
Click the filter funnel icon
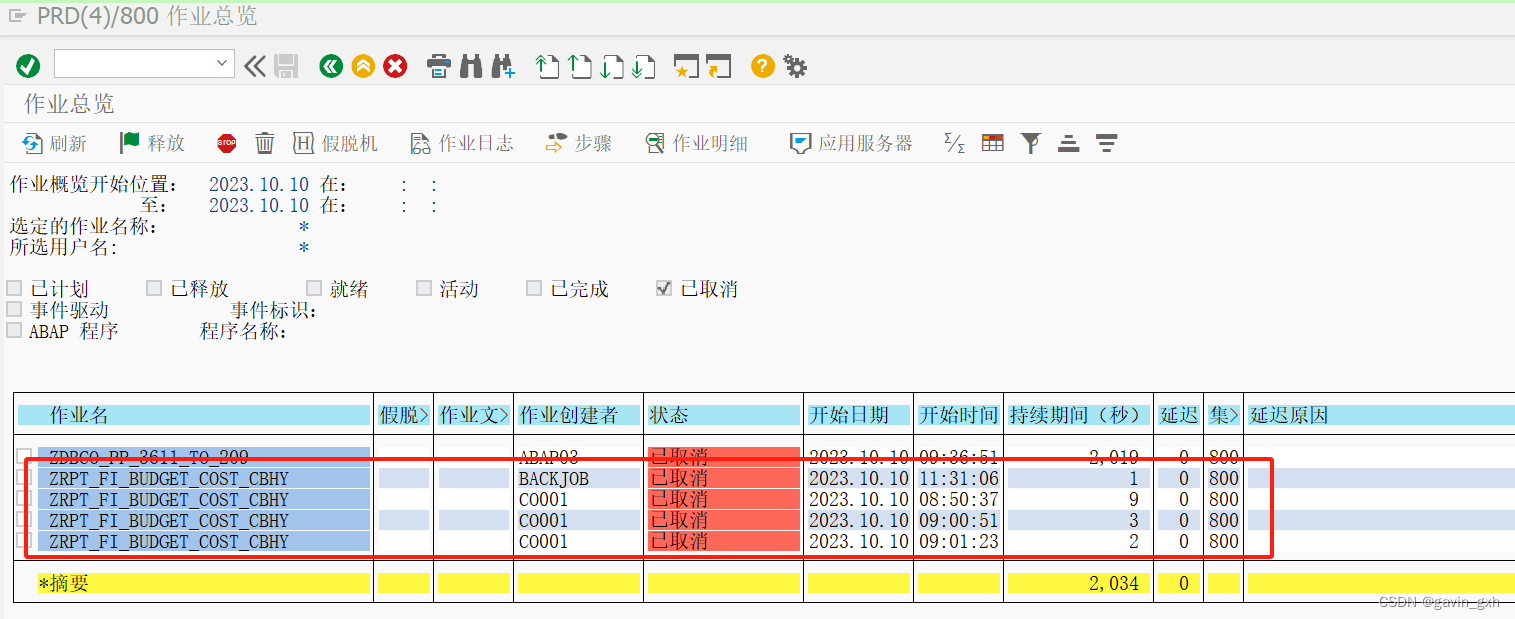[1031, 142]
